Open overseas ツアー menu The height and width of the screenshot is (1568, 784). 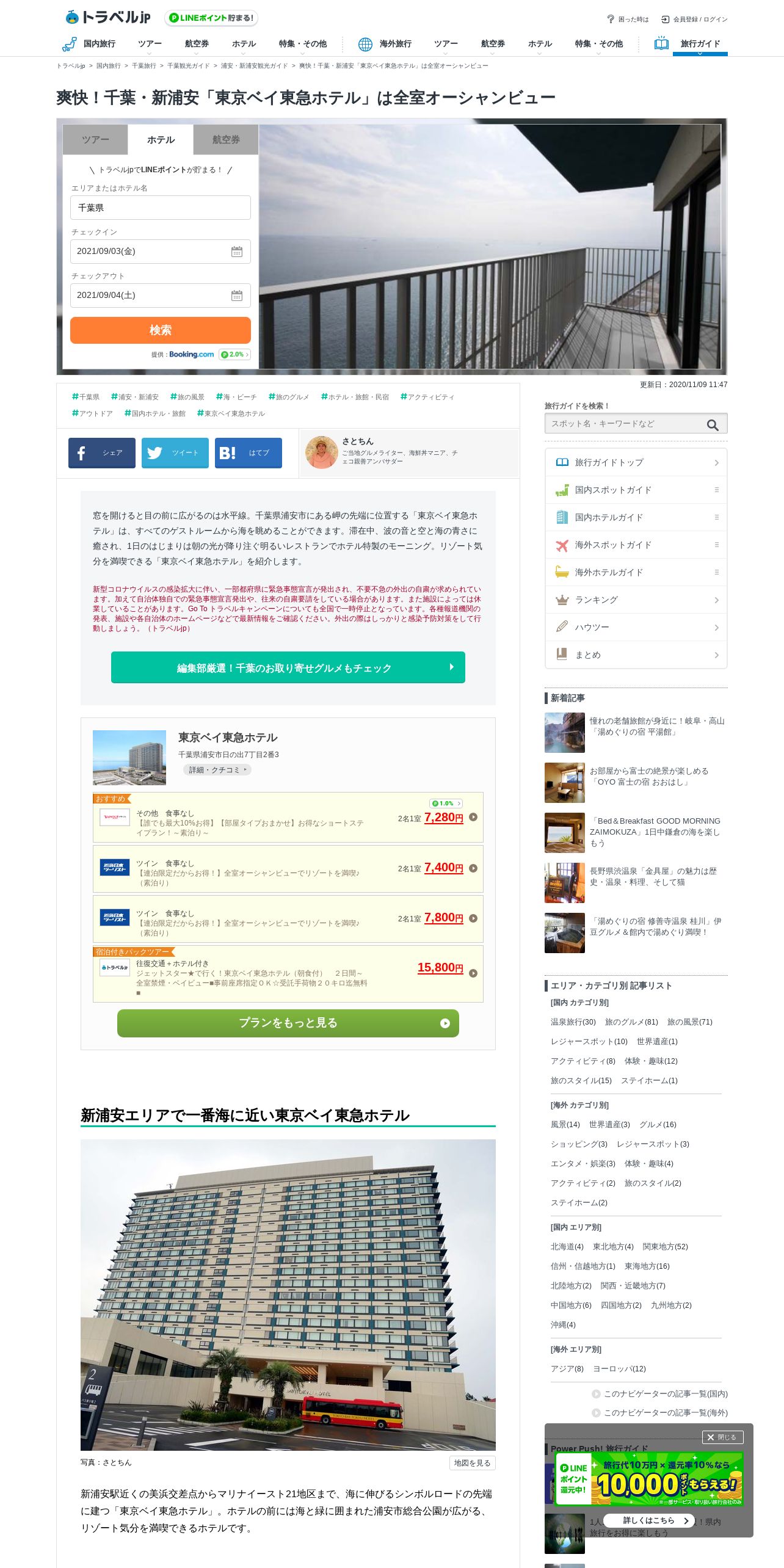pyautogui.click(x=446, y=44)
